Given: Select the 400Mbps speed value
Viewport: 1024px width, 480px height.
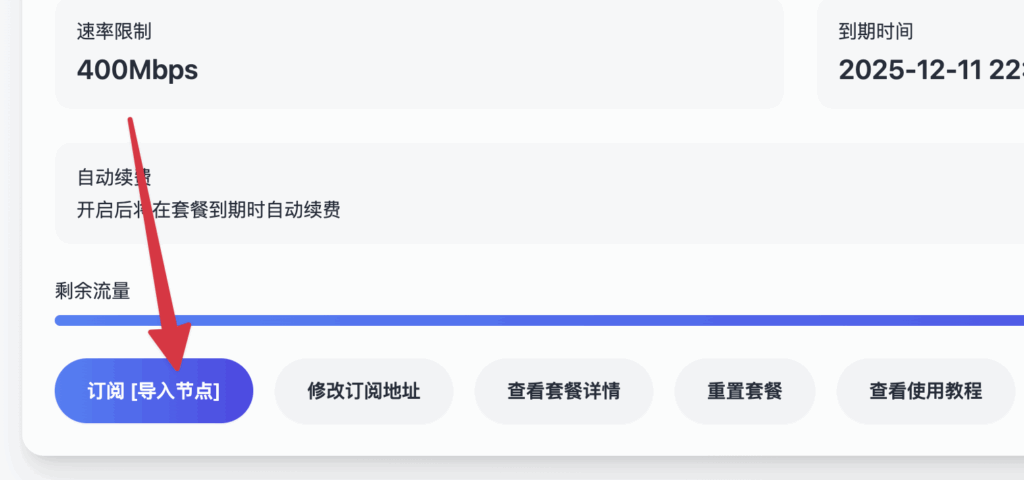Looking at the screenshot, I should point(137,70).
